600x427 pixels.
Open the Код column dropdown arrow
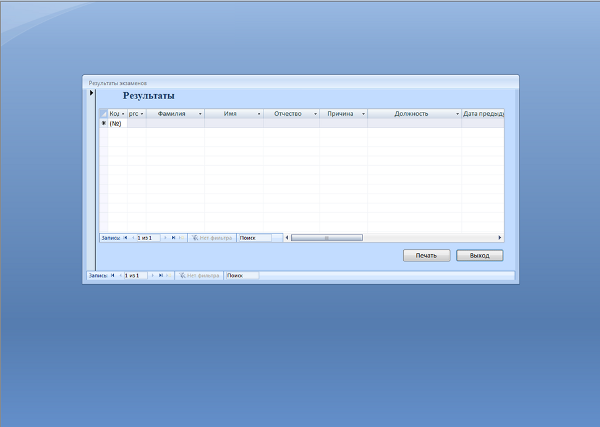click(x=123, y=114)
